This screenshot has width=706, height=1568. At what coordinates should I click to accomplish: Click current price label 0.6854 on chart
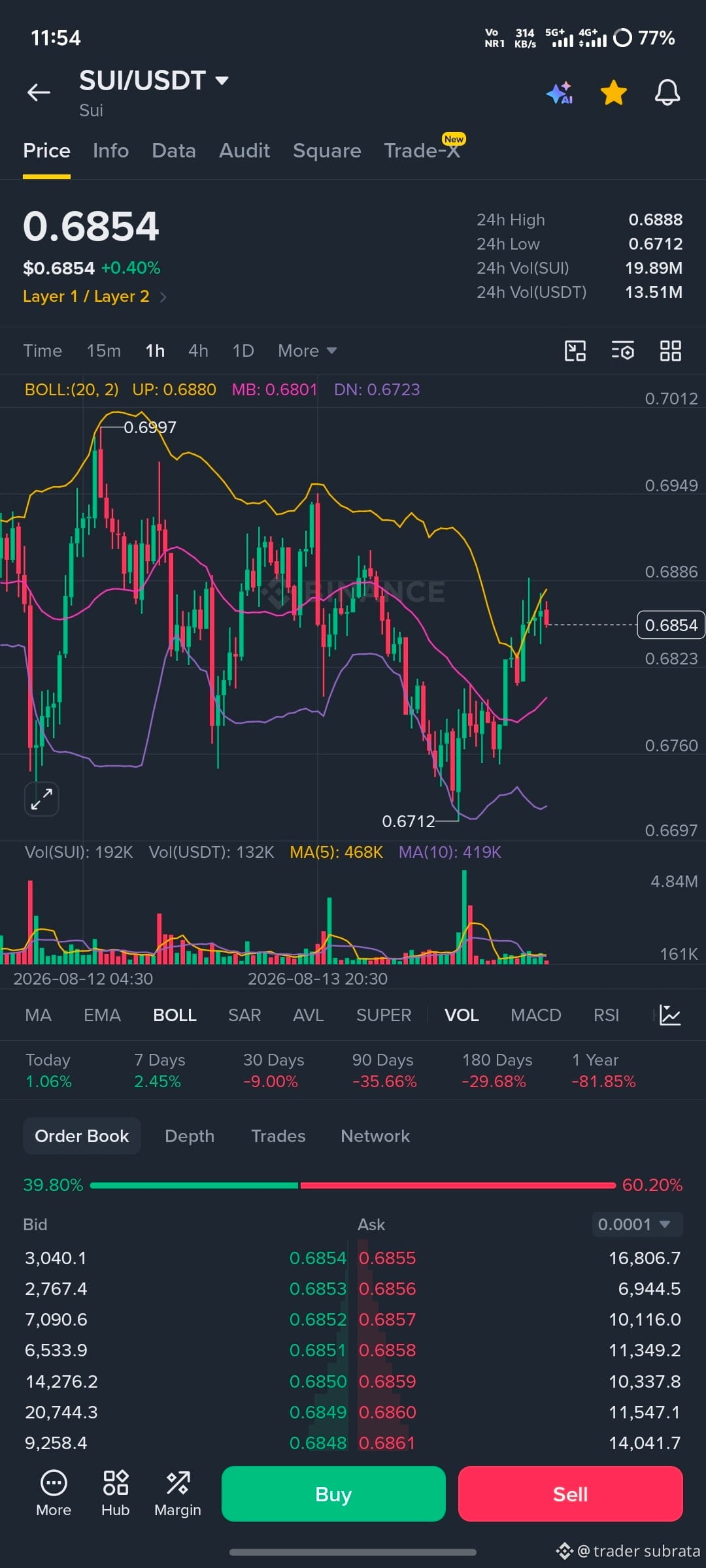(671, 625)
